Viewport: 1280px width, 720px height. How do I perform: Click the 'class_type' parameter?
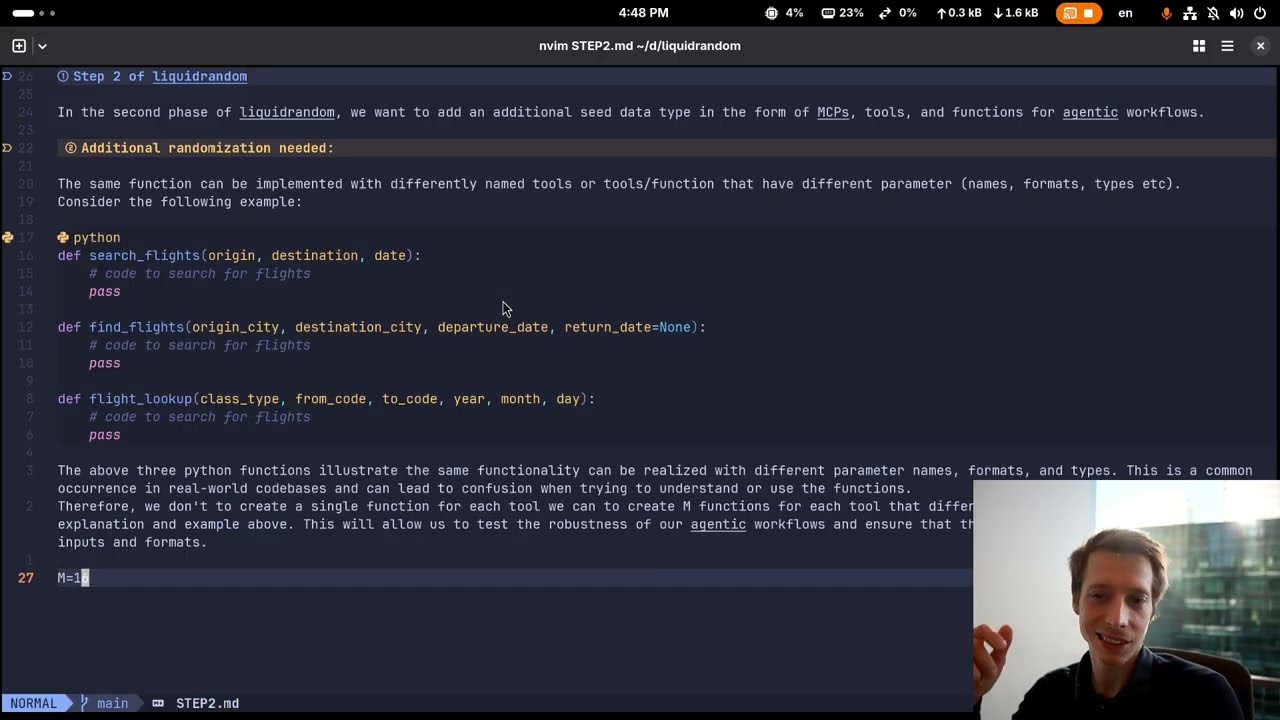(x=239, y=399)
